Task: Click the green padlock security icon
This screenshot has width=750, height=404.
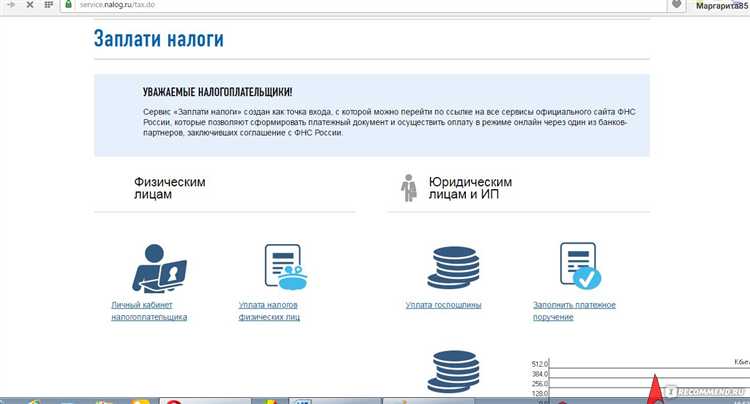Action: click(68, 5)
